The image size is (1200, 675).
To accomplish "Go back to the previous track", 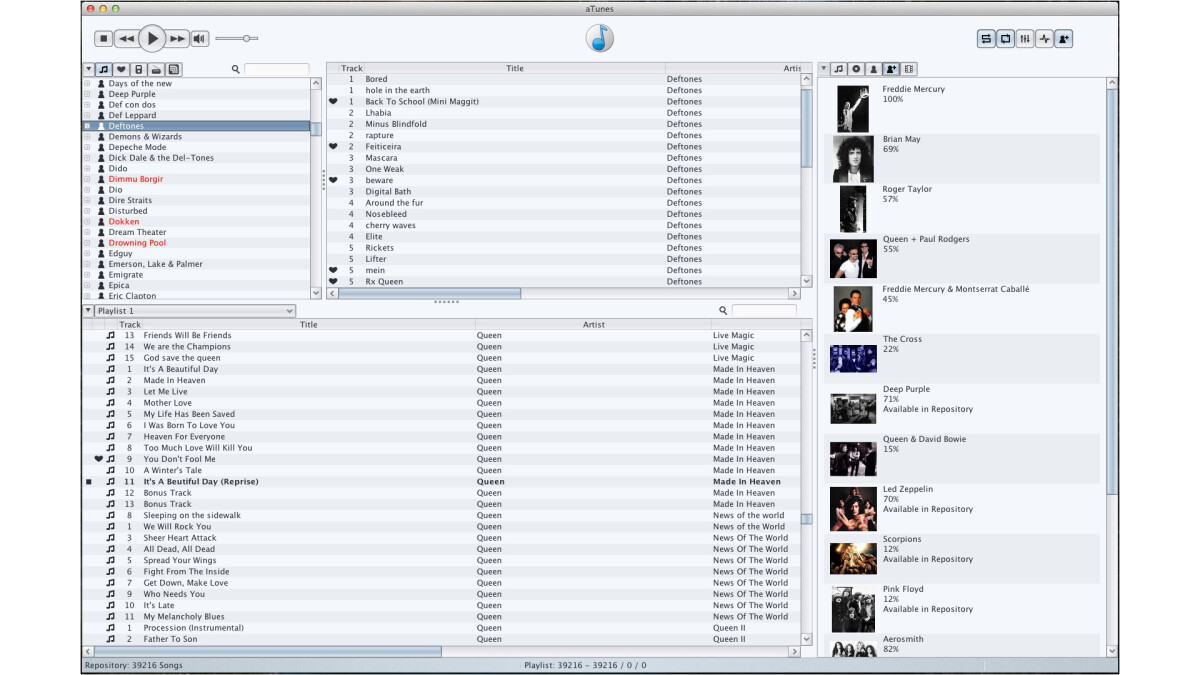I will pyautogui.click(x=126, y=39).
